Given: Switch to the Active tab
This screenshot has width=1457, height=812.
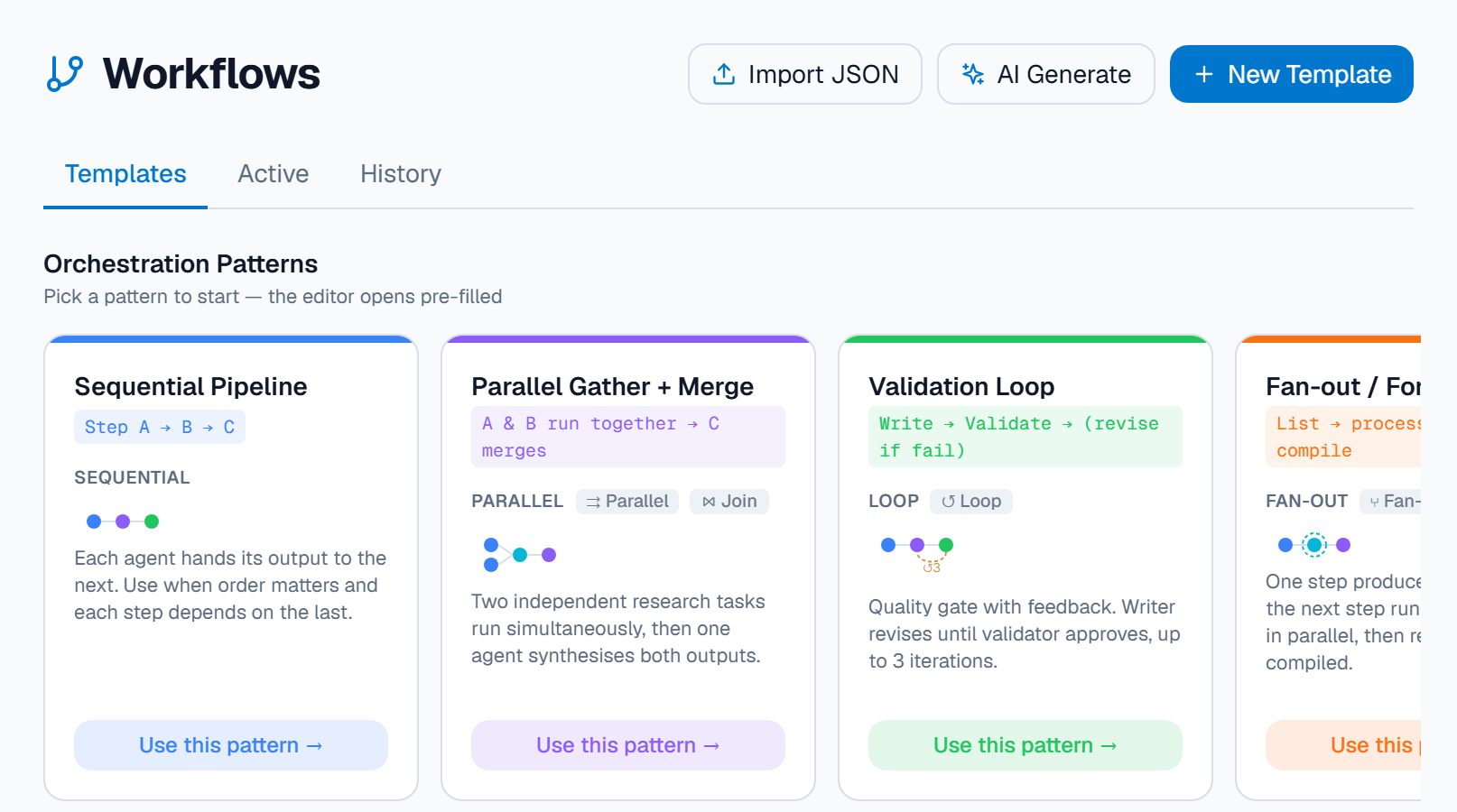Looking at the screenshot, I should (x=274, y=174).
